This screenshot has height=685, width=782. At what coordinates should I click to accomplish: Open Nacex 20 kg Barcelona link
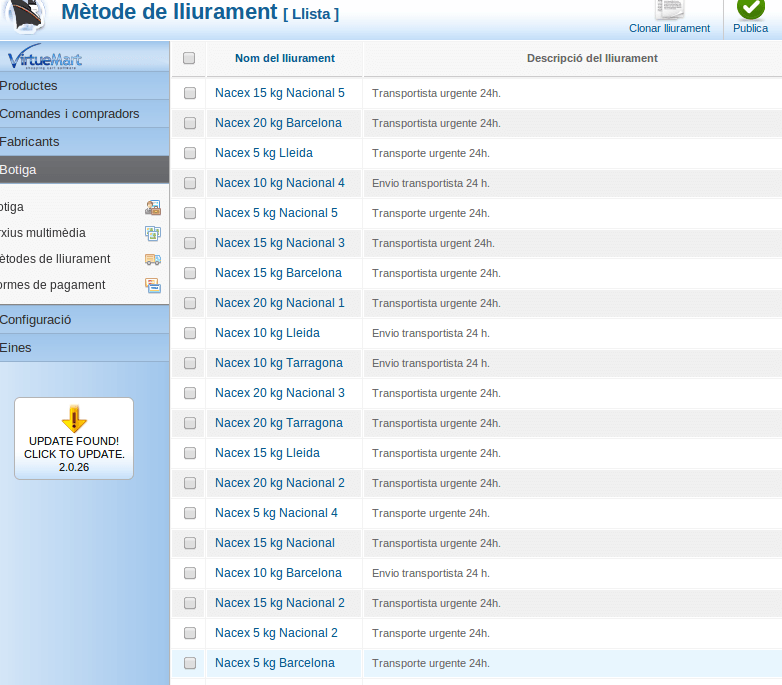[x=278, y=123]
